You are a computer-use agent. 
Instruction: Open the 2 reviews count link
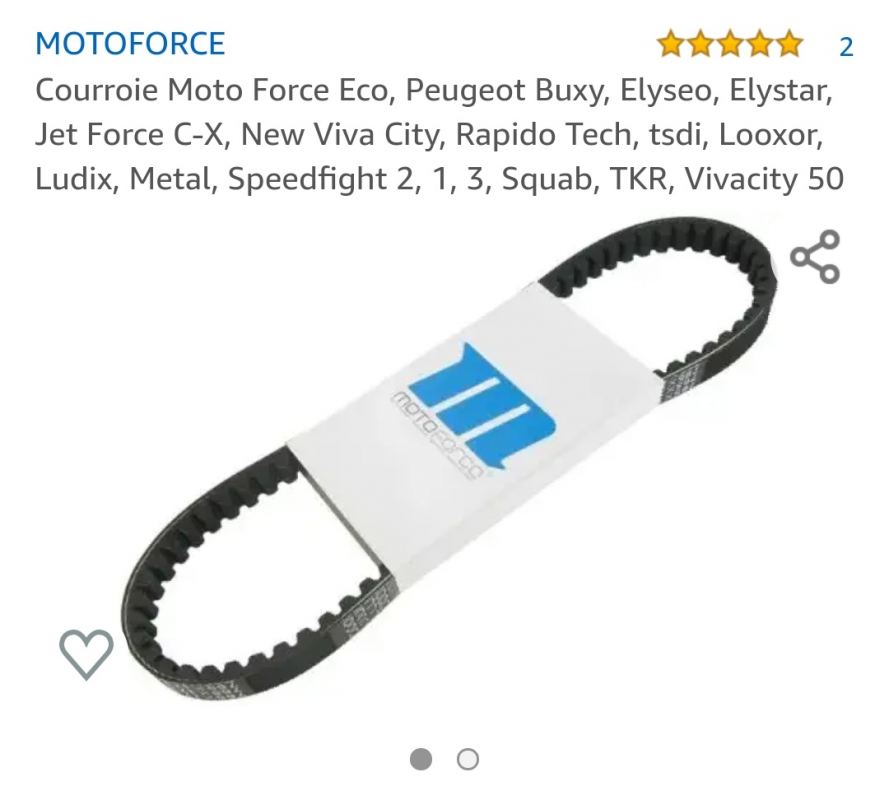tap(846, 46)
